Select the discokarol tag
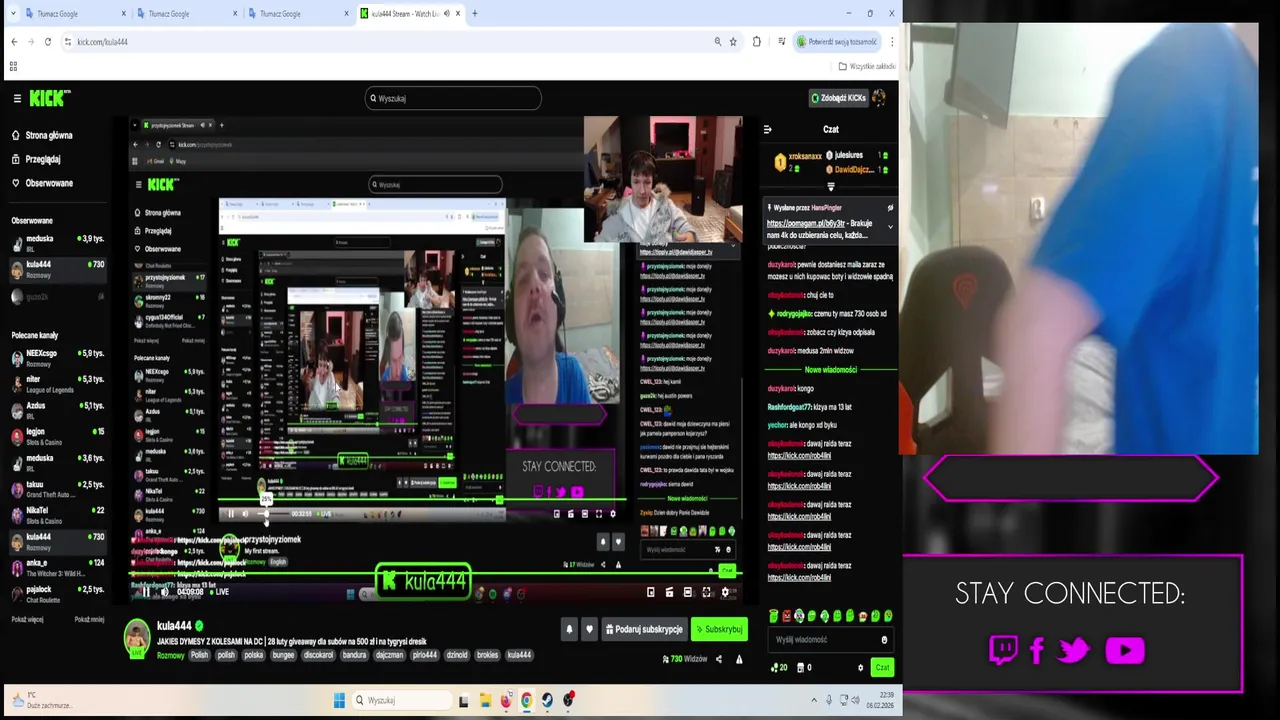 pyautogui.click(x=318, y=655)
